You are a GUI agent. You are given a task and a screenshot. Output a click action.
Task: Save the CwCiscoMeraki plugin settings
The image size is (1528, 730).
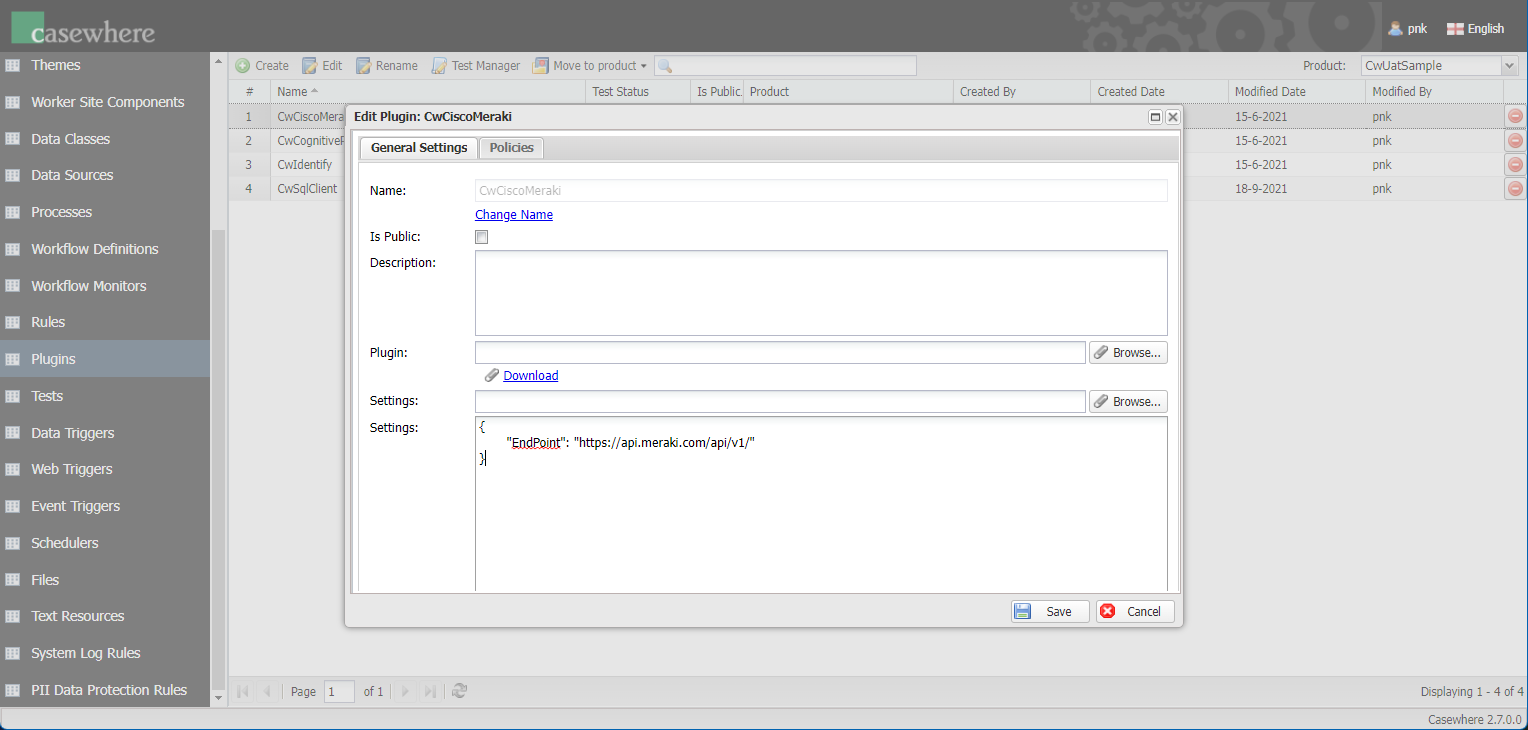click(1050, 611)
